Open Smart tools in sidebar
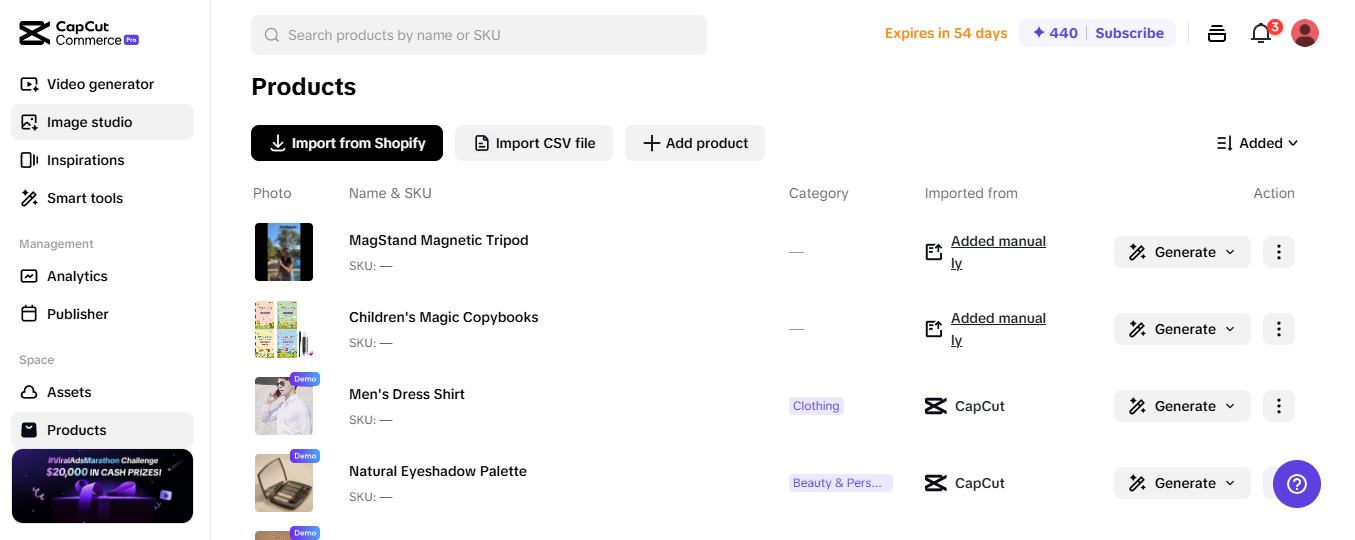 (x=85, y=198)
